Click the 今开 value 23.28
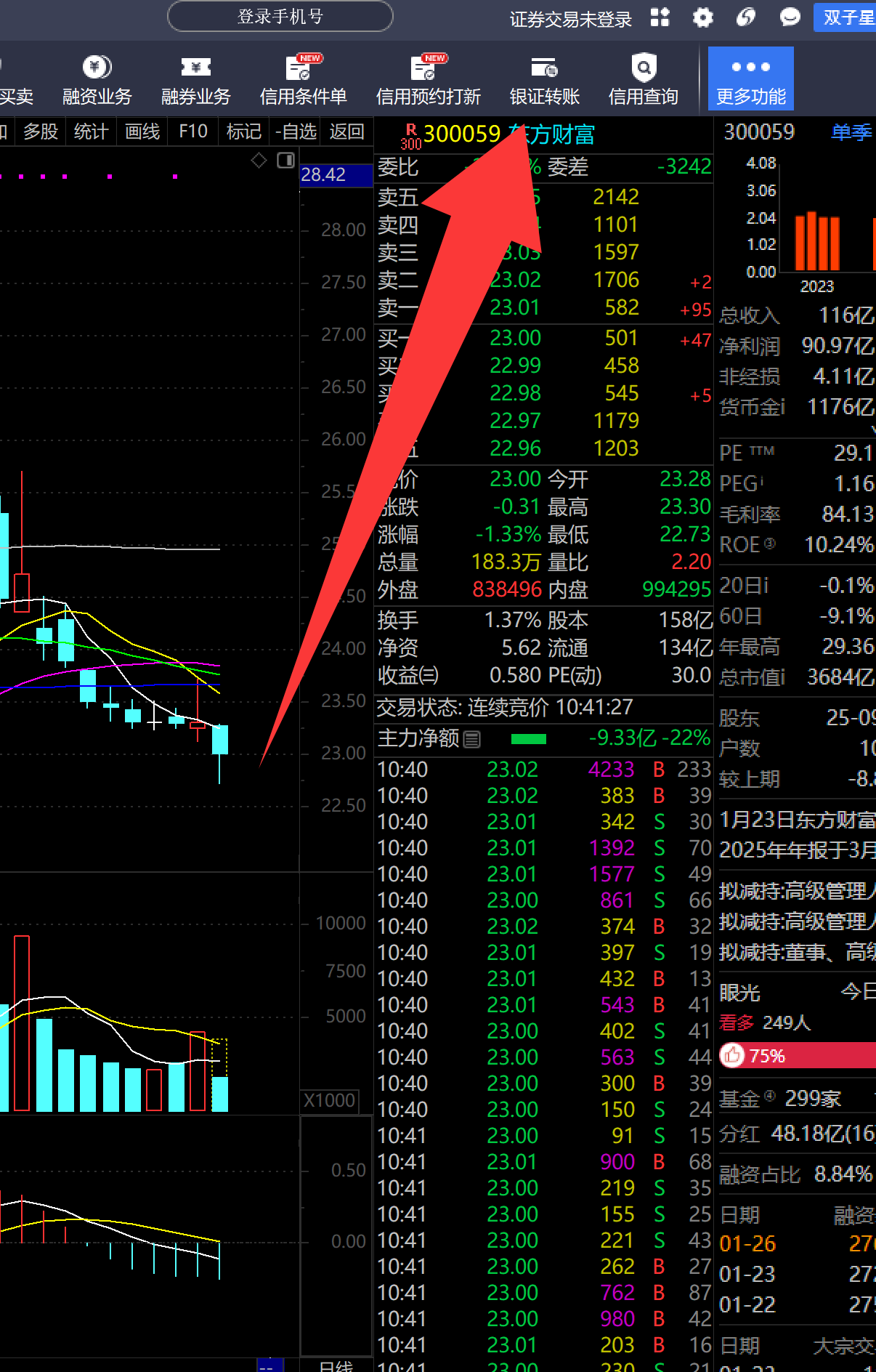 click(x=685, y=479)
